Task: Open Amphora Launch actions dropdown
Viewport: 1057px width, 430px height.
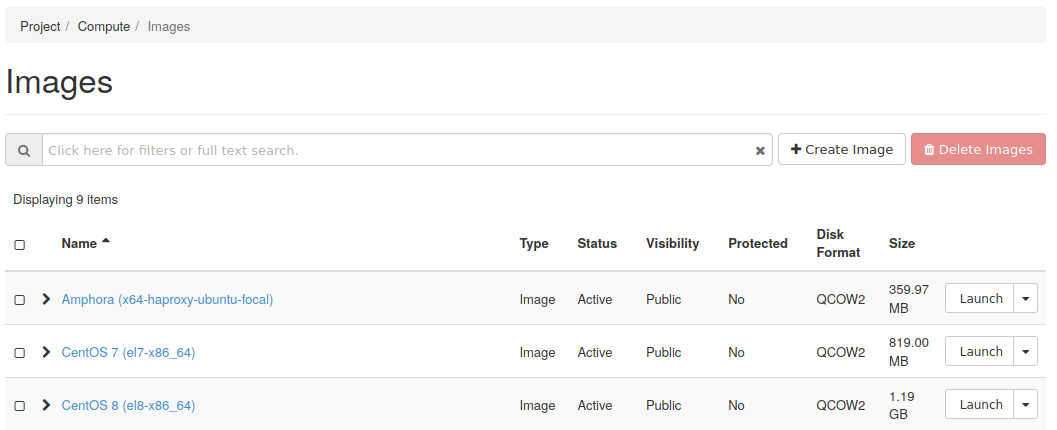Action: click(x=1026, y=299)
